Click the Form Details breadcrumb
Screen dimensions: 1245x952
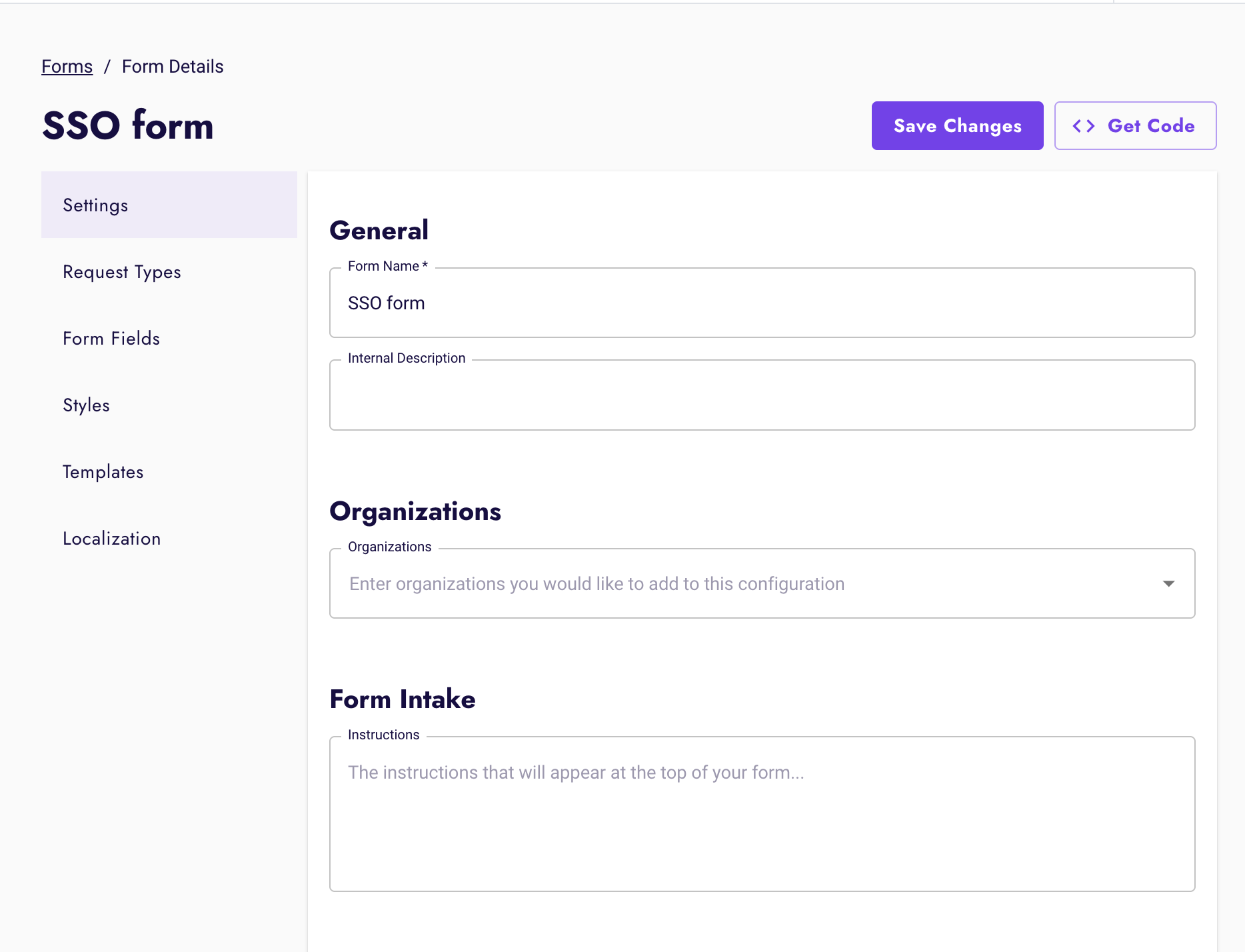pyautogui.click(x=172, y=66)
